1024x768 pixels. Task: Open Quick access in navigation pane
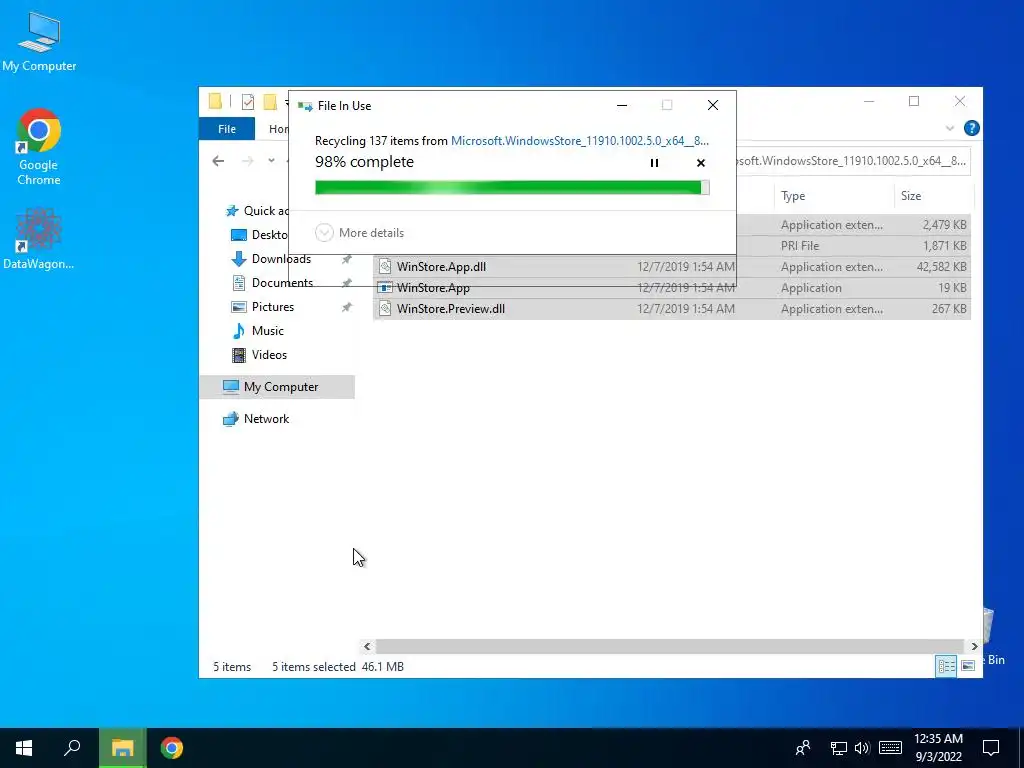(256, 210)
